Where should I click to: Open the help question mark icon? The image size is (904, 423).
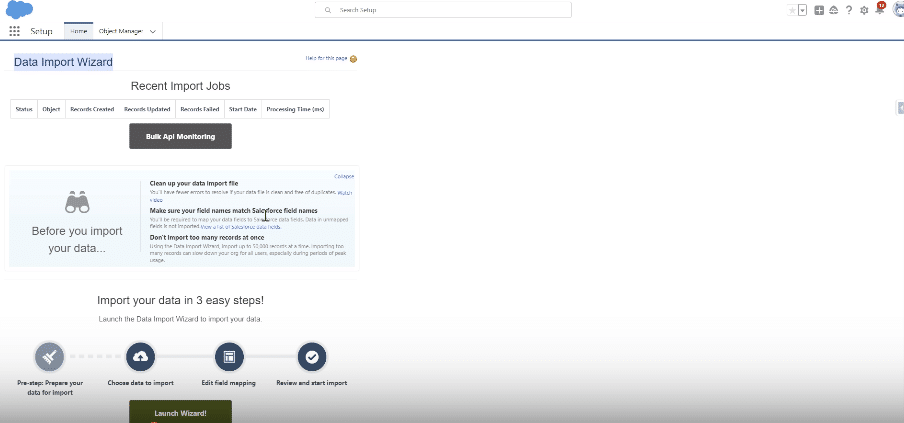[849, 10]
